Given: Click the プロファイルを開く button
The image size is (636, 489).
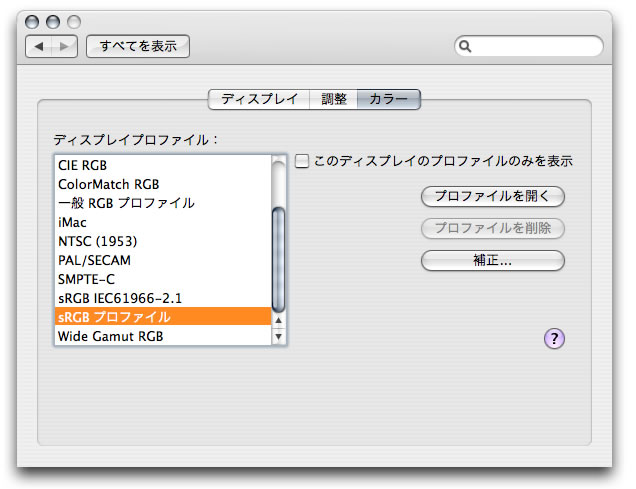Looking at the screenshot, I should point(493,196).
